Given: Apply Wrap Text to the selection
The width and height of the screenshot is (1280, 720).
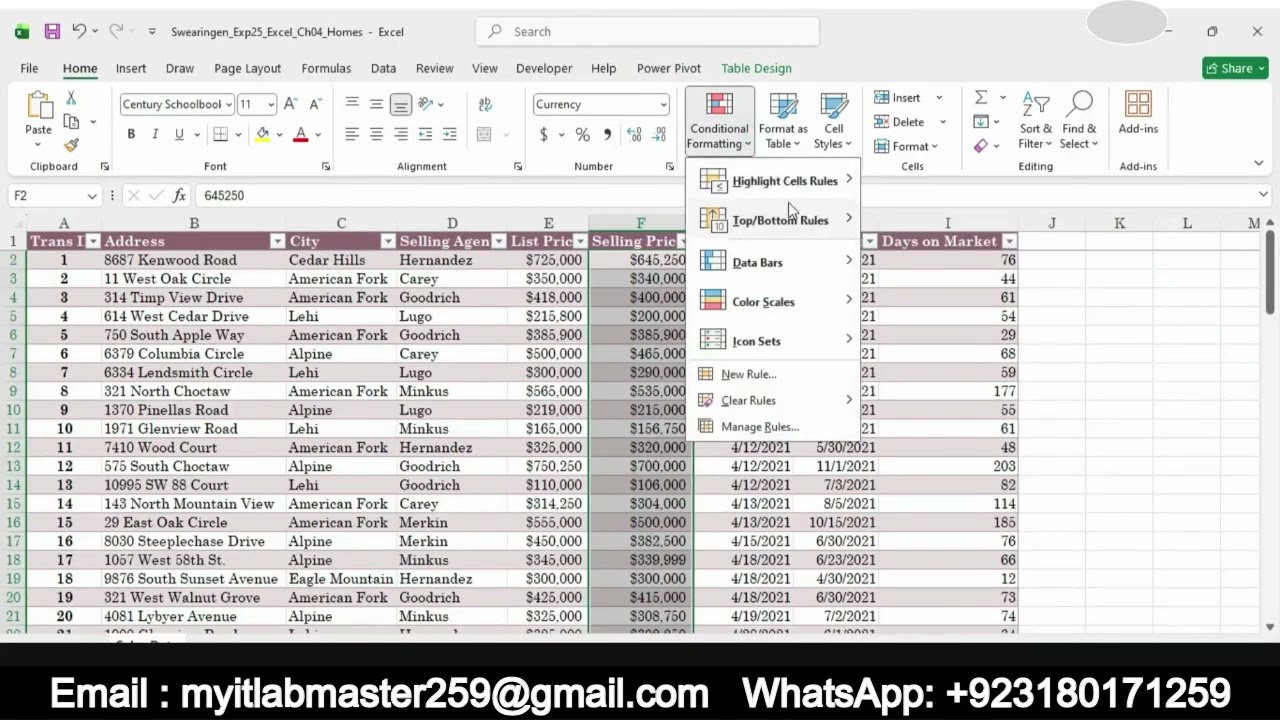Looking at the screenshot, I should pyautogui.click(x=485, y=104).
